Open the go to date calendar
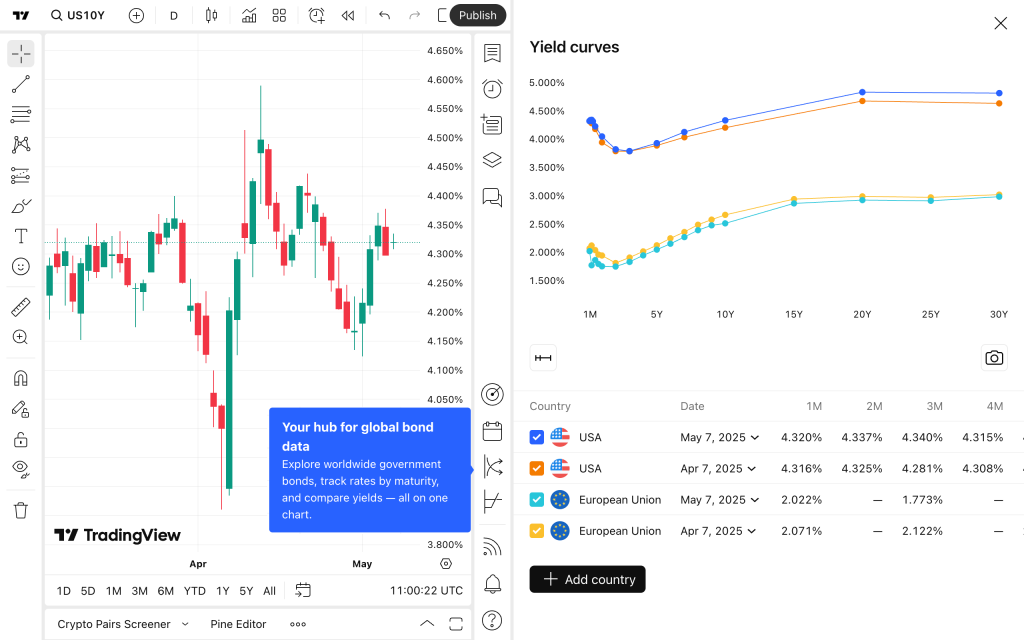Image resolution: width=1024 pixels, height=640 pixels. click(x=303, y=590)
